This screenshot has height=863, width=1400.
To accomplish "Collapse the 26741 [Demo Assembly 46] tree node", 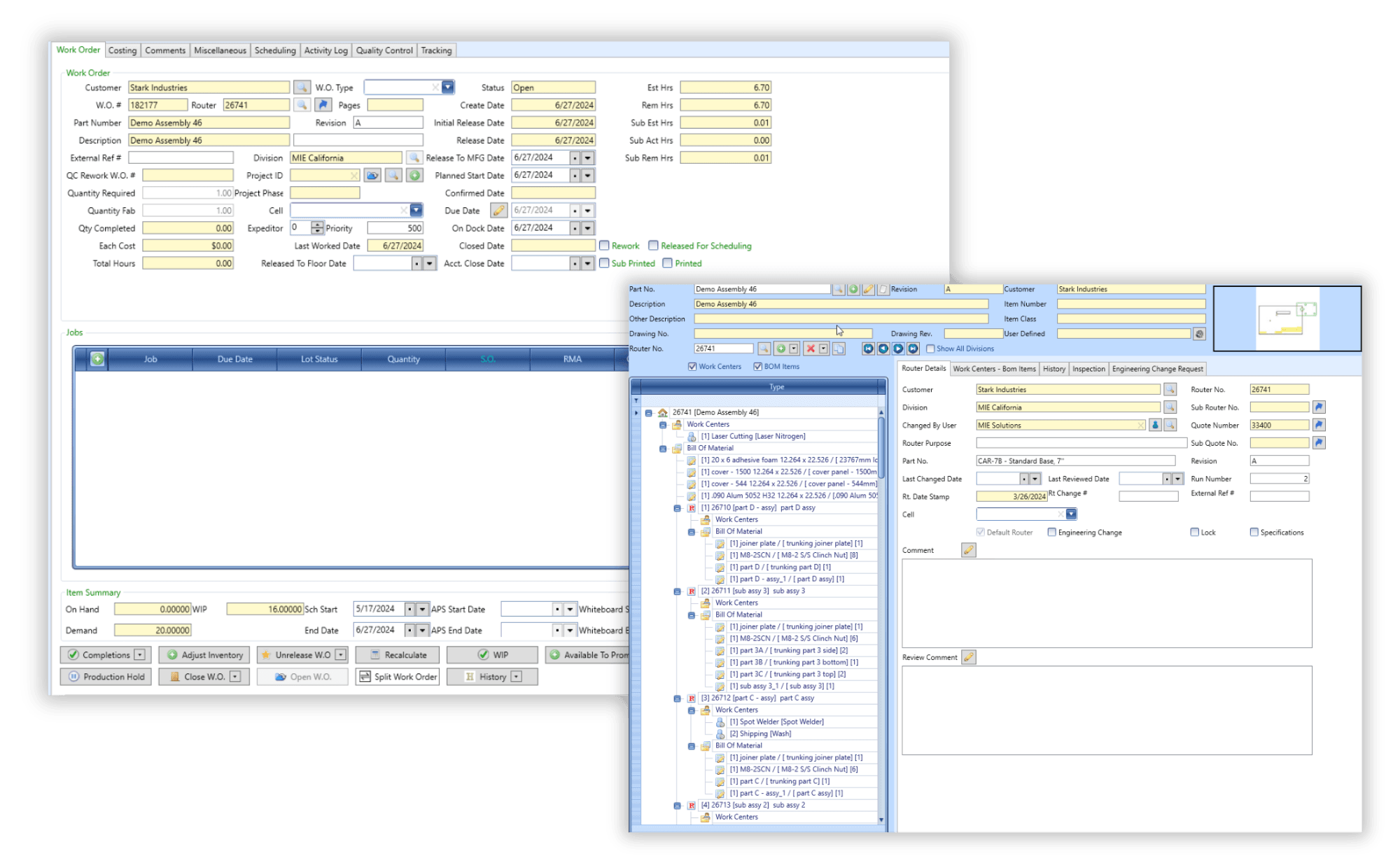I will click(x=649, y=413).
